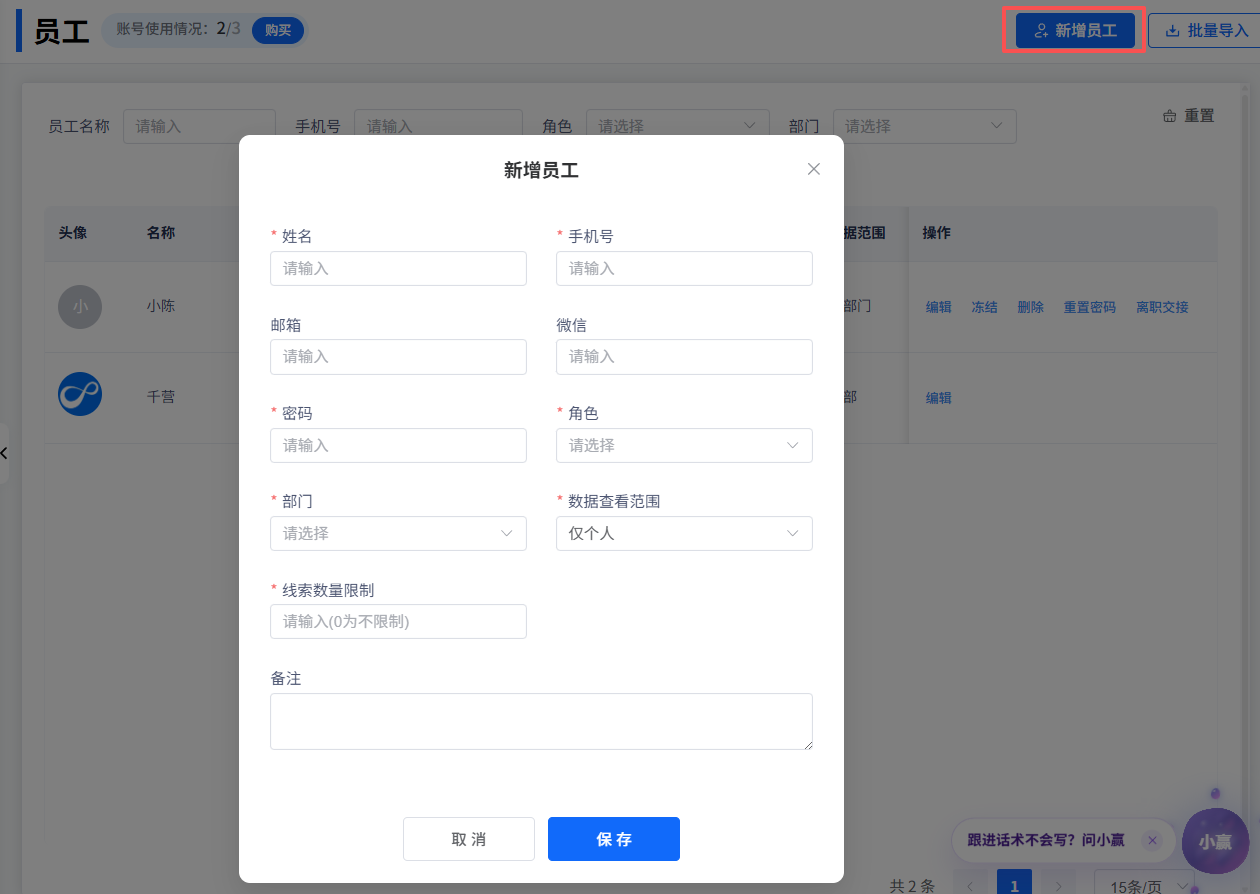Expand the 数据查看范围 dropdown showing 仅个人
Image resolution: width=1260 pixels, height=894 pixels.
pos(684,533)
